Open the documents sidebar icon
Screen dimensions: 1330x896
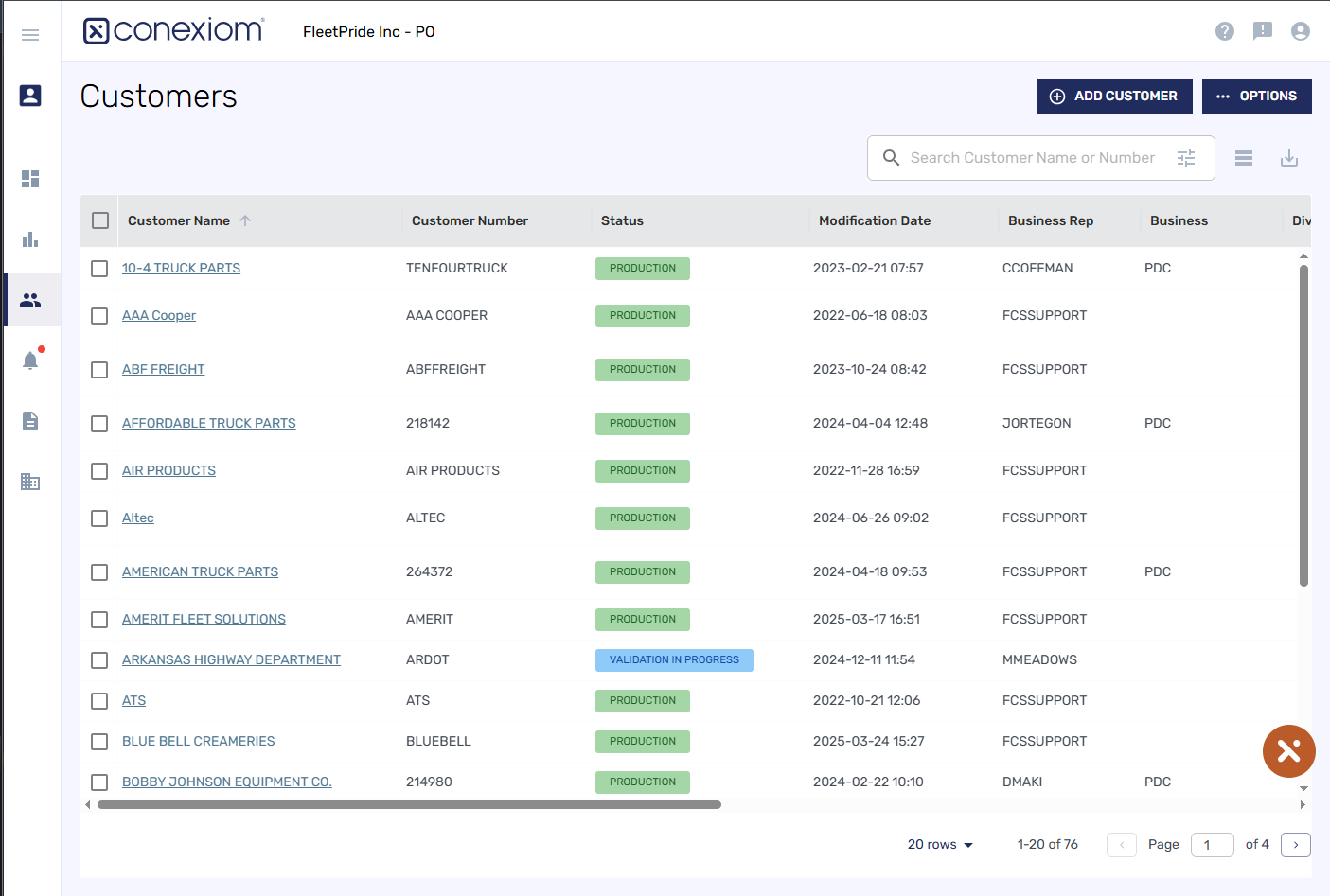30,421
